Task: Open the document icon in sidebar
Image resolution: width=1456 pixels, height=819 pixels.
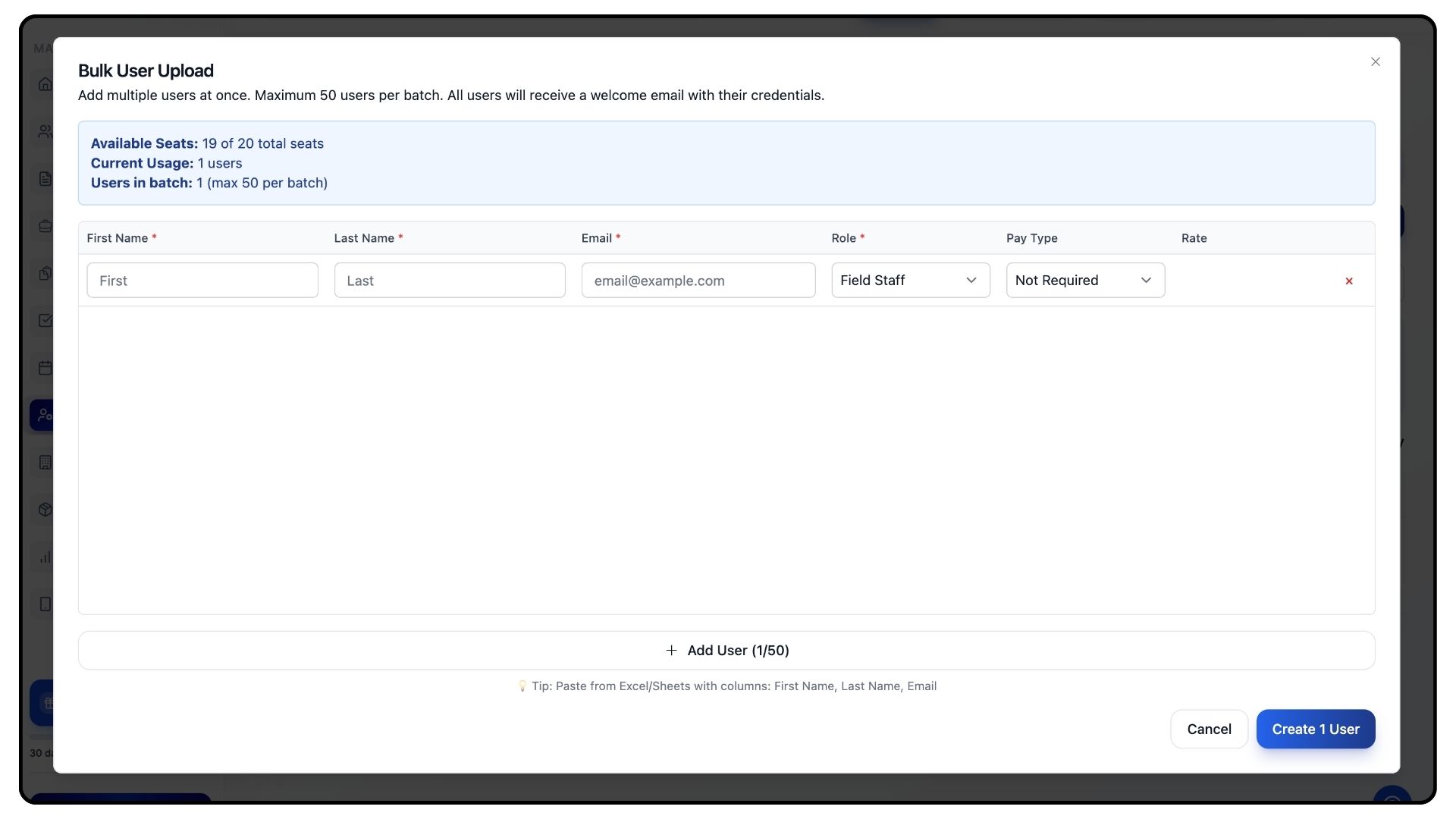Action: 45,179
